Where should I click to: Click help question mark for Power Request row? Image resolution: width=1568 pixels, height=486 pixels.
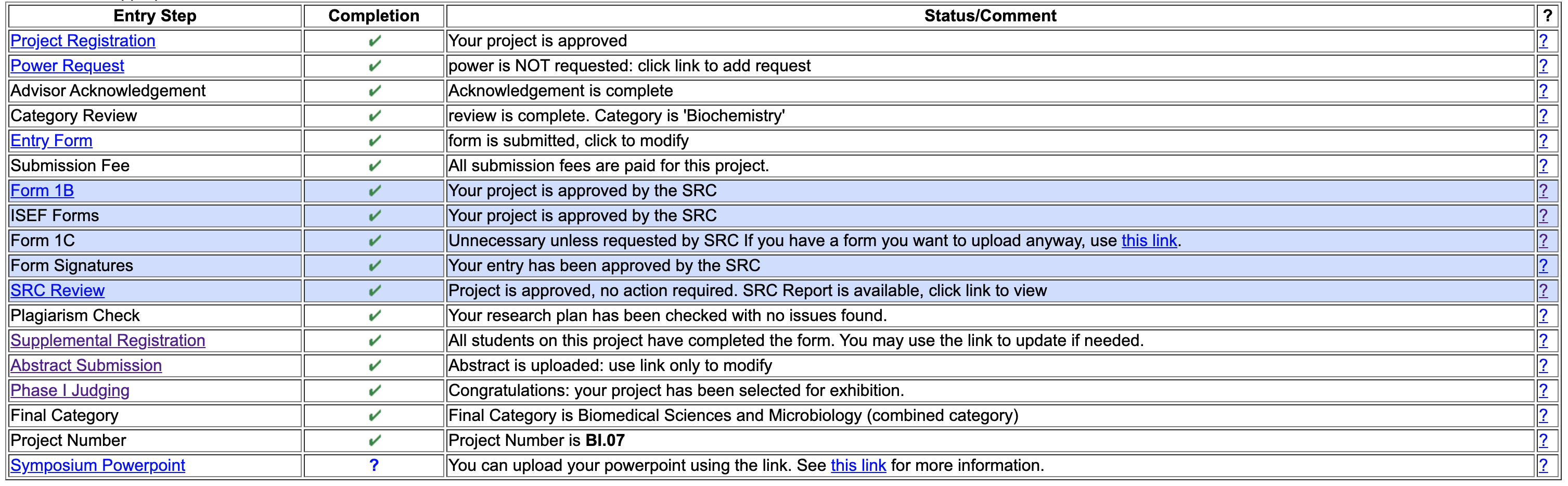click(1543, 66)
